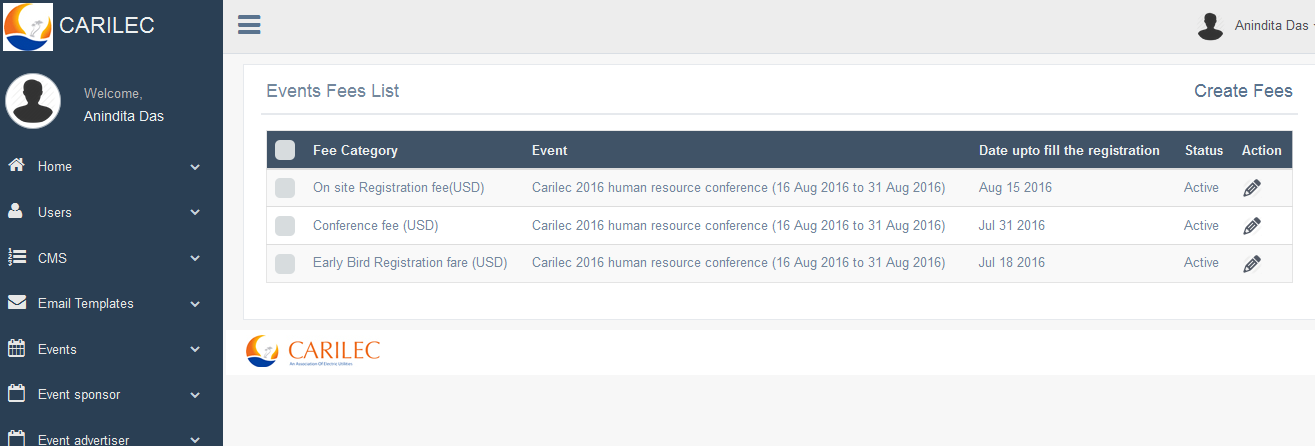
Task: Expand the Events sidebar chevron
Action: tap(195, 350)
